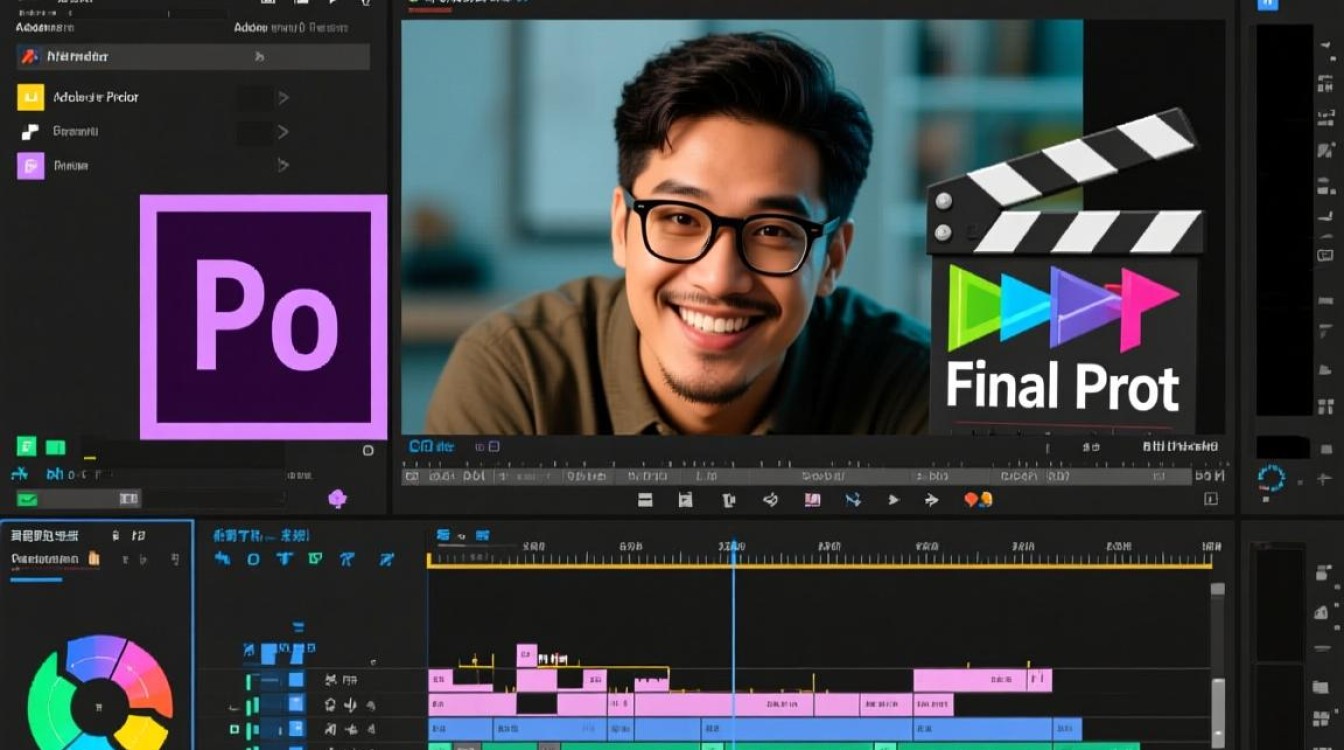Click the yellow work-area bar above the timeline
1344x750 pixels.
[x=820, y=567]
